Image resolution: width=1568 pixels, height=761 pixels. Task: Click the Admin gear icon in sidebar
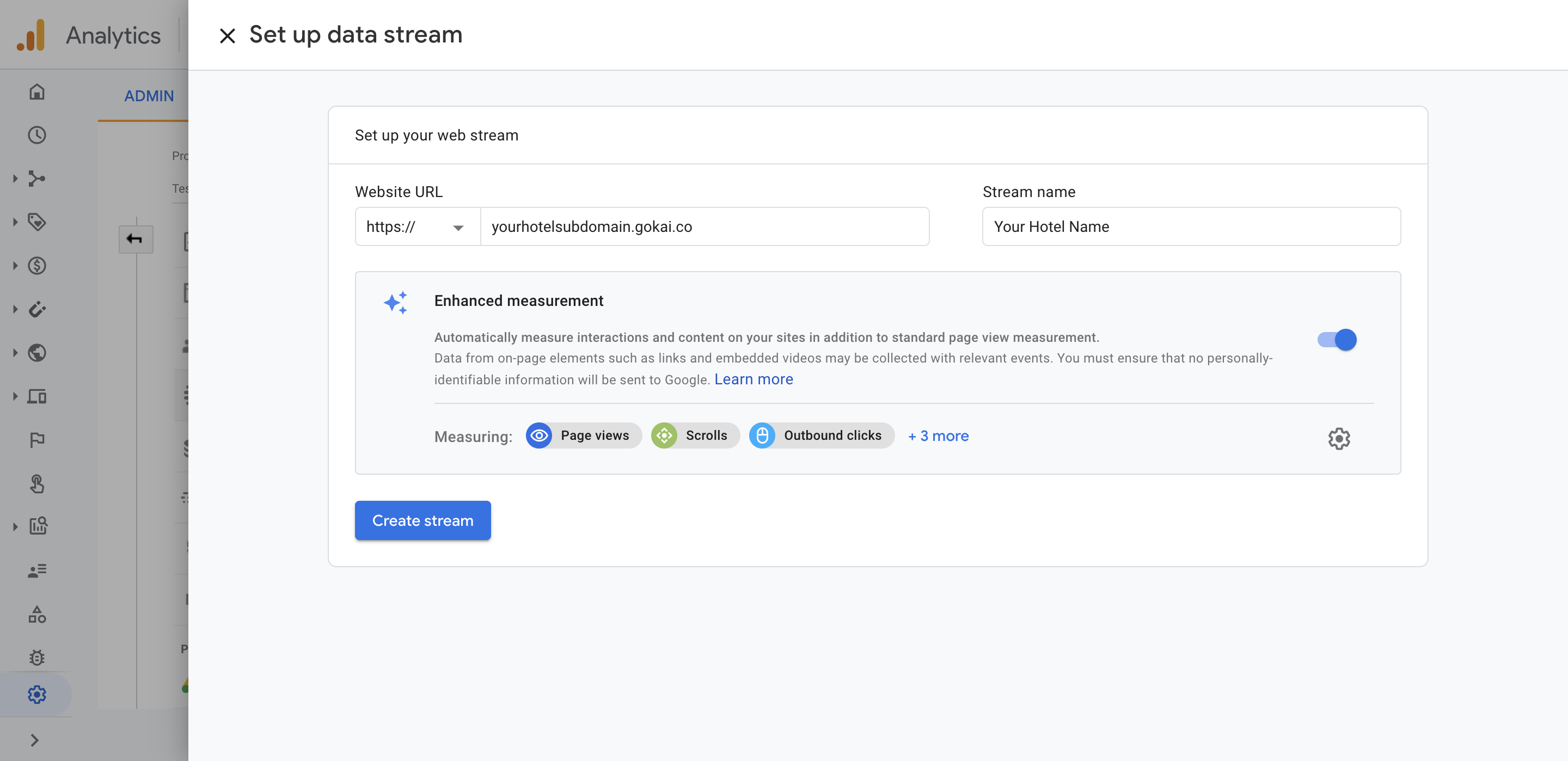click(x=36, y=695)
